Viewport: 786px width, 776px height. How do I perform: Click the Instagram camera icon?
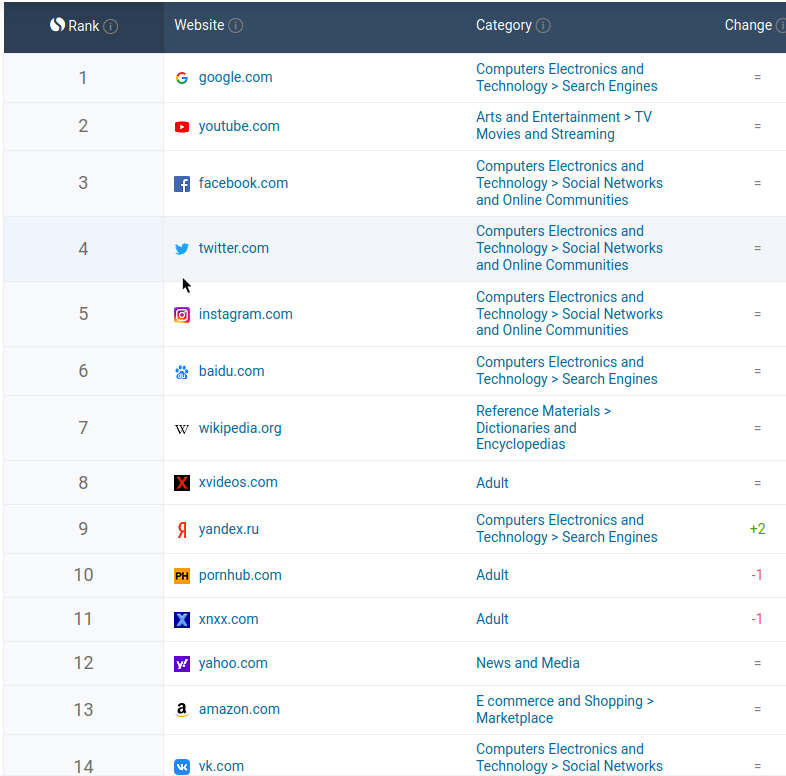click(181, 315)
